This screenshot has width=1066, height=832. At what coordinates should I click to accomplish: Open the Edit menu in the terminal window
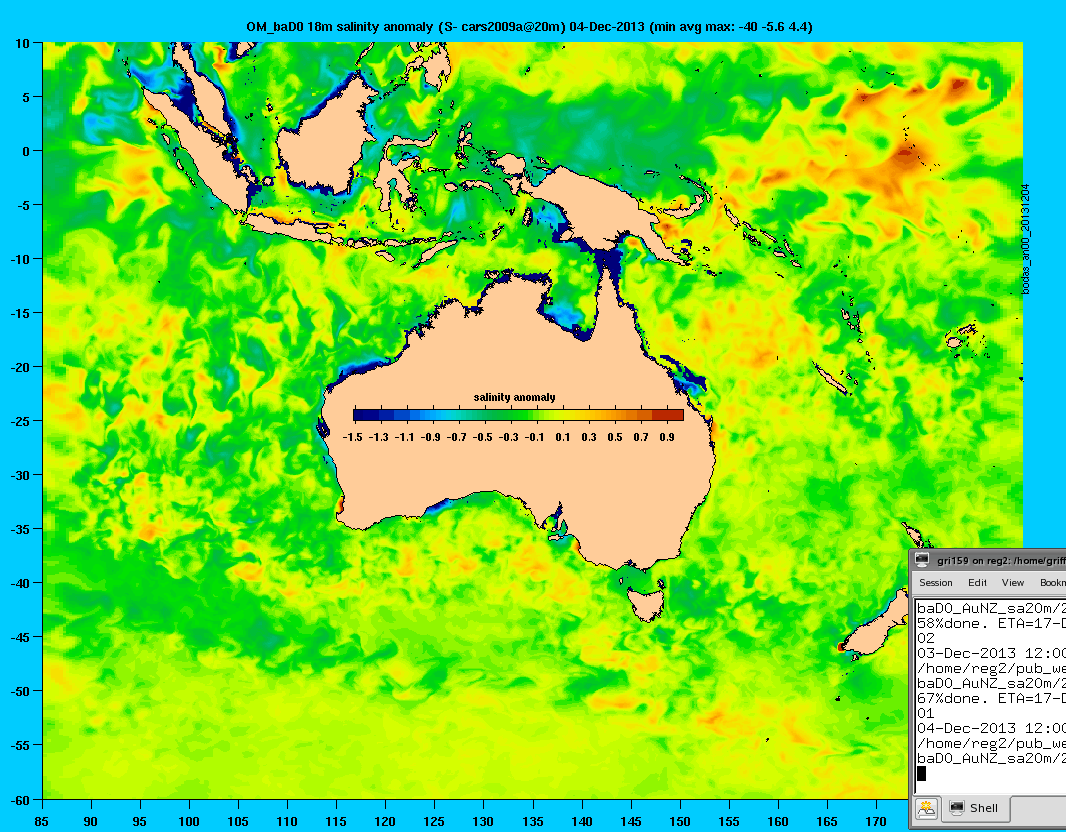pos(977,583)
